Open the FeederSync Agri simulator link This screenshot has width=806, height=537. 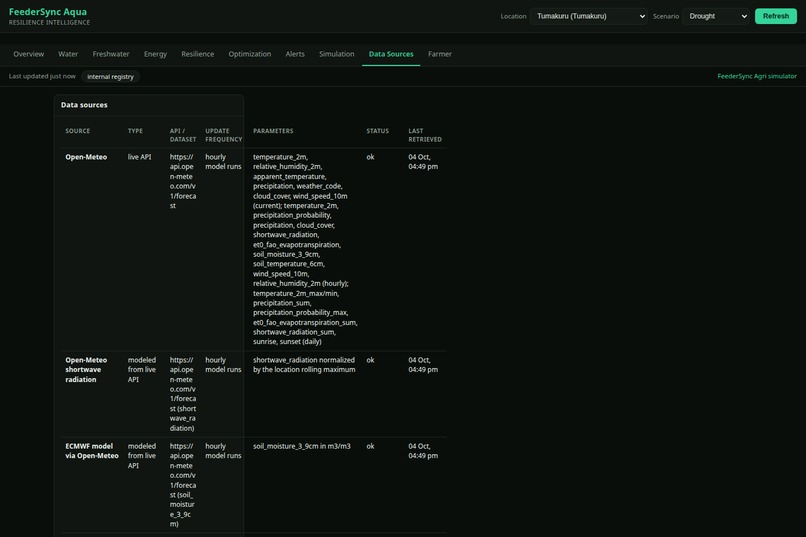757,76
